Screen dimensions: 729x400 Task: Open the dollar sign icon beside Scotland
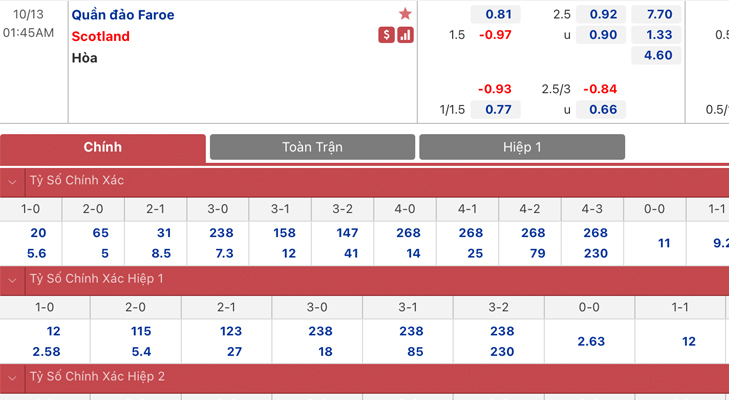(x=386, y=35)
